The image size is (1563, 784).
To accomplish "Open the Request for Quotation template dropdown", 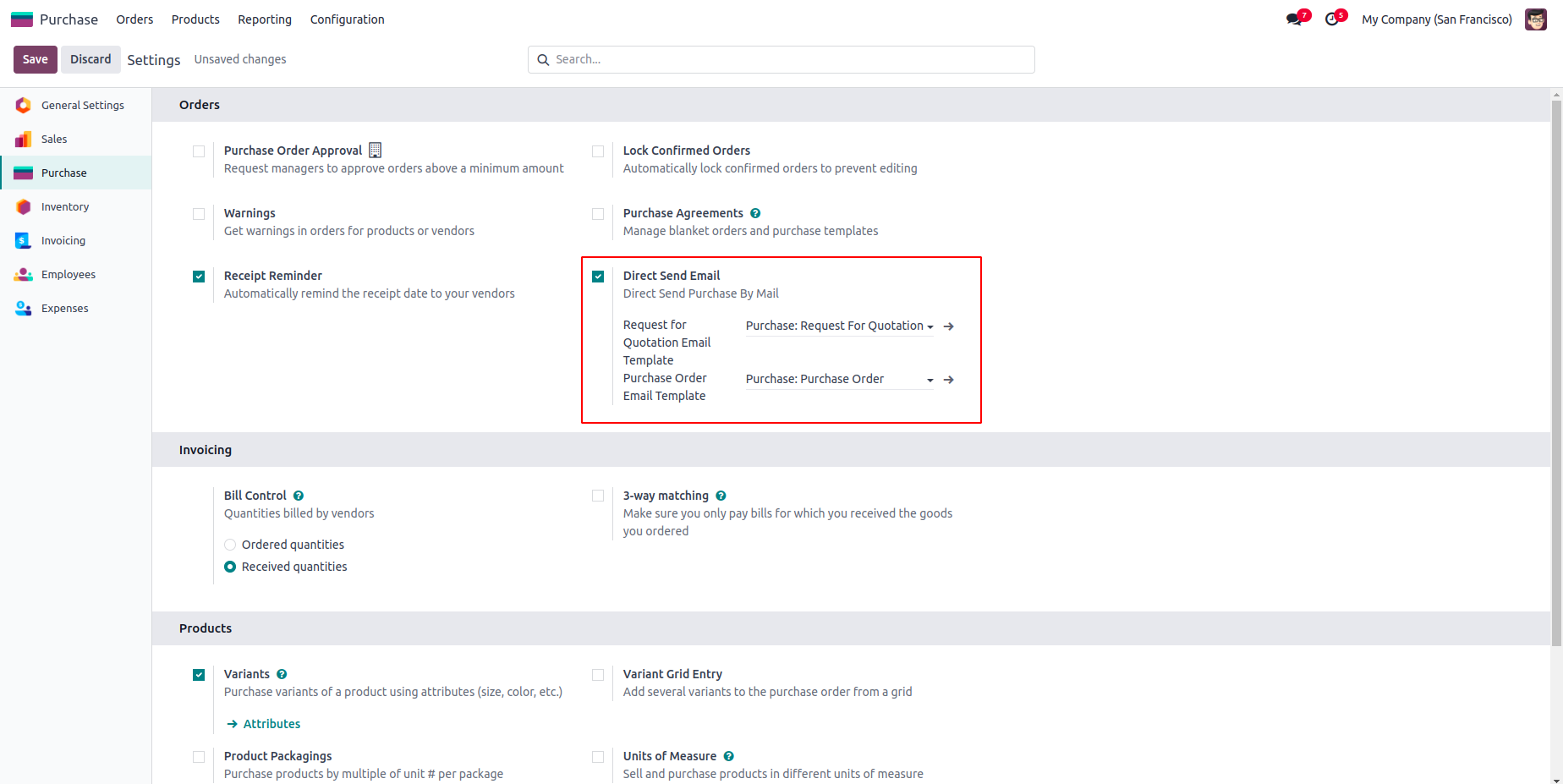I will pyautogui.click(x=839, y=326).
